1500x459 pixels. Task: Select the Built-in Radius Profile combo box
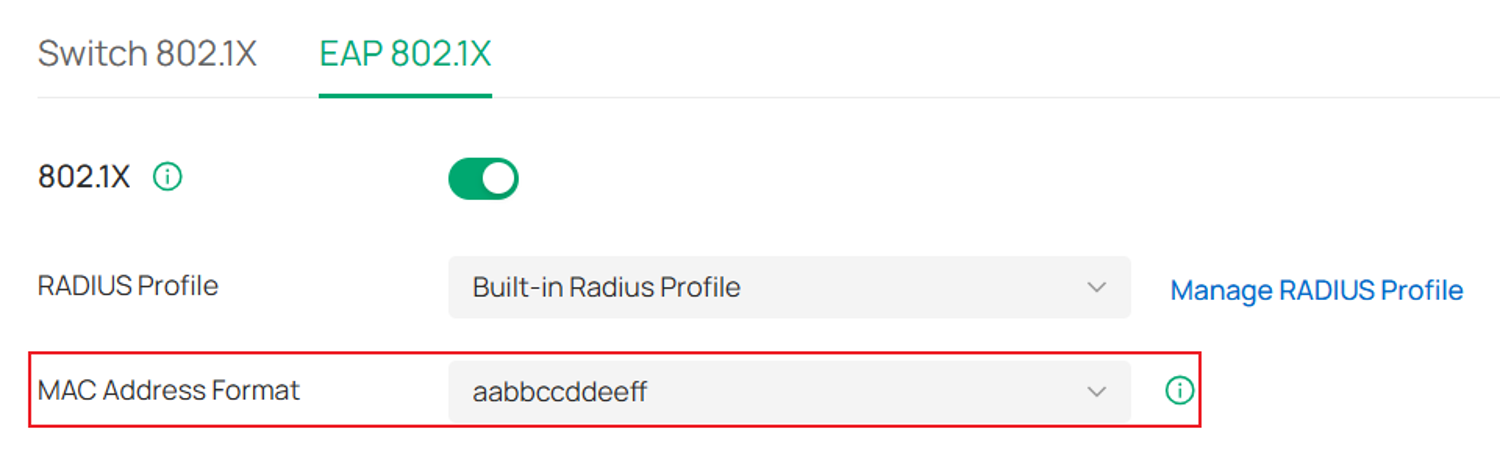pos(789,287)
